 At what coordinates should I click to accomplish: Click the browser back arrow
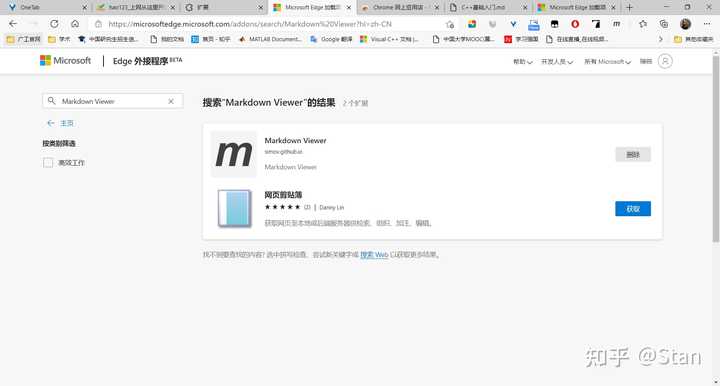pyautogui.click(x=13, y=24)
